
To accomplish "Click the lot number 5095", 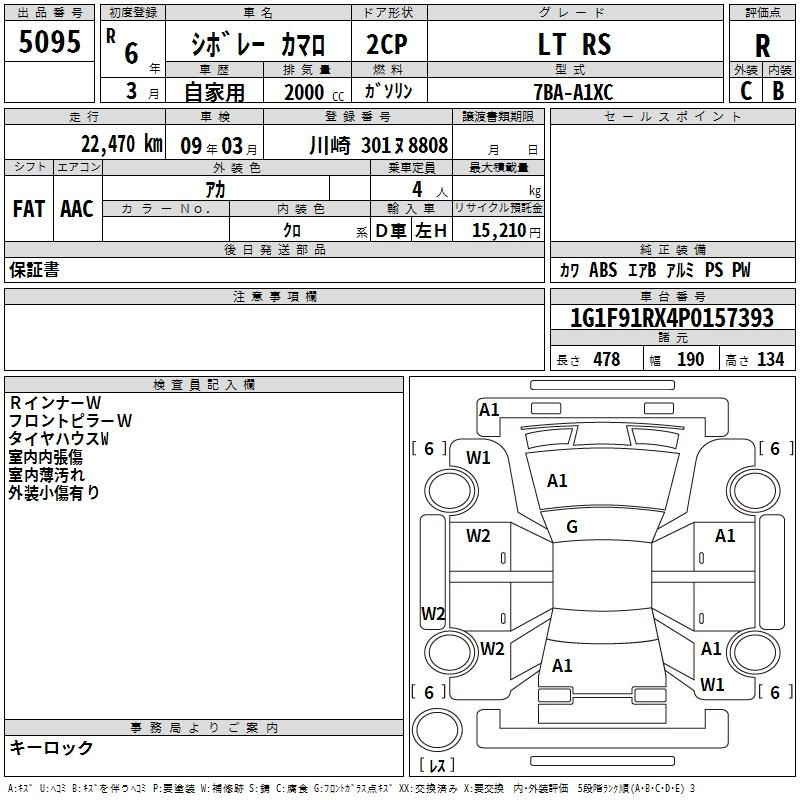I will tap(50, 44).
